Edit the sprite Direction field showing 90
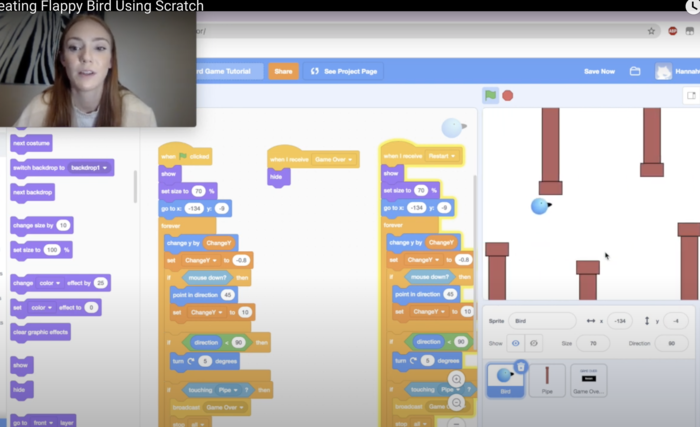Viewport: 700px width, 427px height. point(671,343)
